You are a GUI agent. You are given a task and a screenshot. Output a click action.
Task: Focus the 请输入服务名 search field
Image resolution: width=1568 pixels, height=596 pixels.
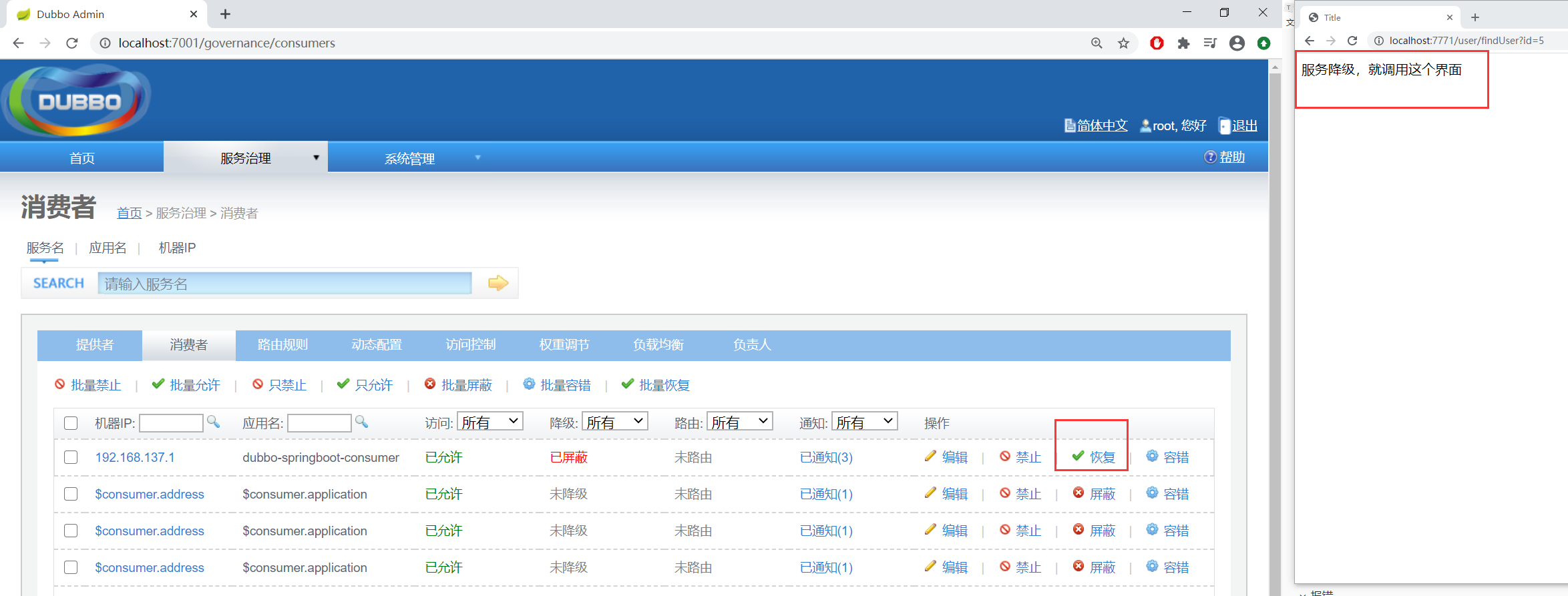point(284,283)
